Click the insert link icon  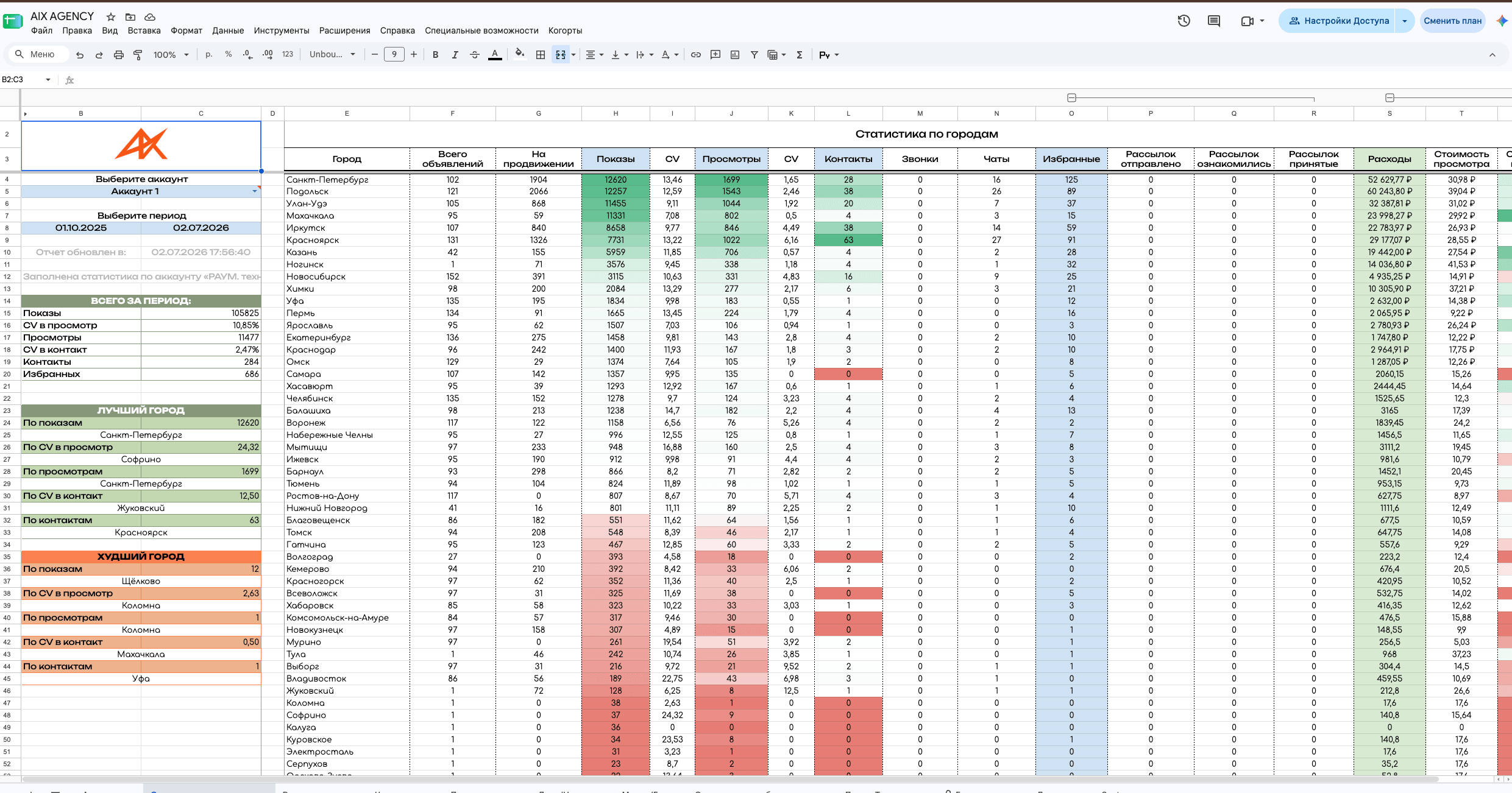coord(696,55)
